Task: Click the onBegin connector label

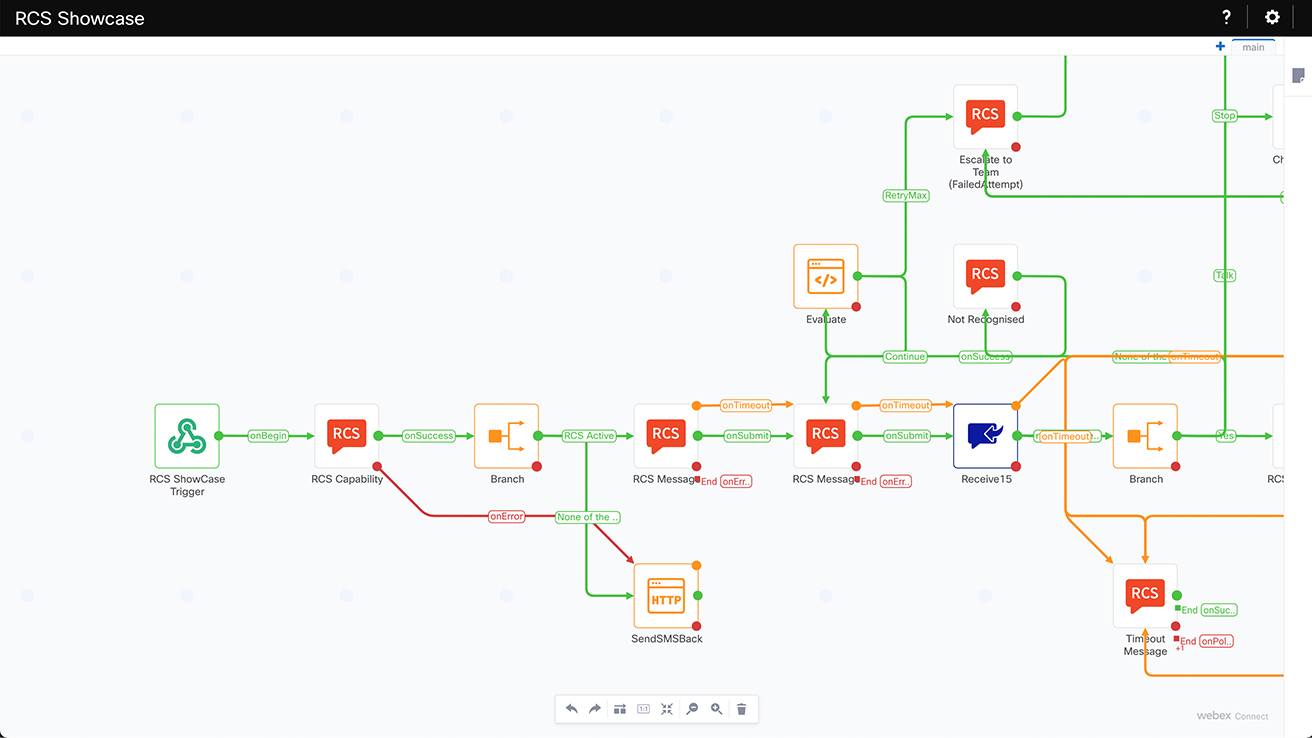Action: [x=268, y=436]
